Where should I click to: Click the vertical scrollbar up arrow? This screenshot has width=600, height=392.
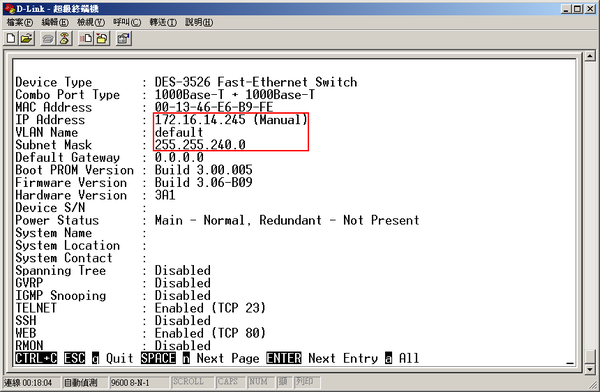[590, 56]
